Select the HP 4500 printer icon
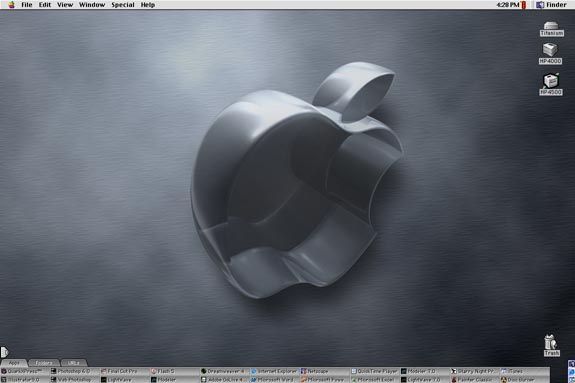This screenshot has width=575, height=383. coord(550,84)
